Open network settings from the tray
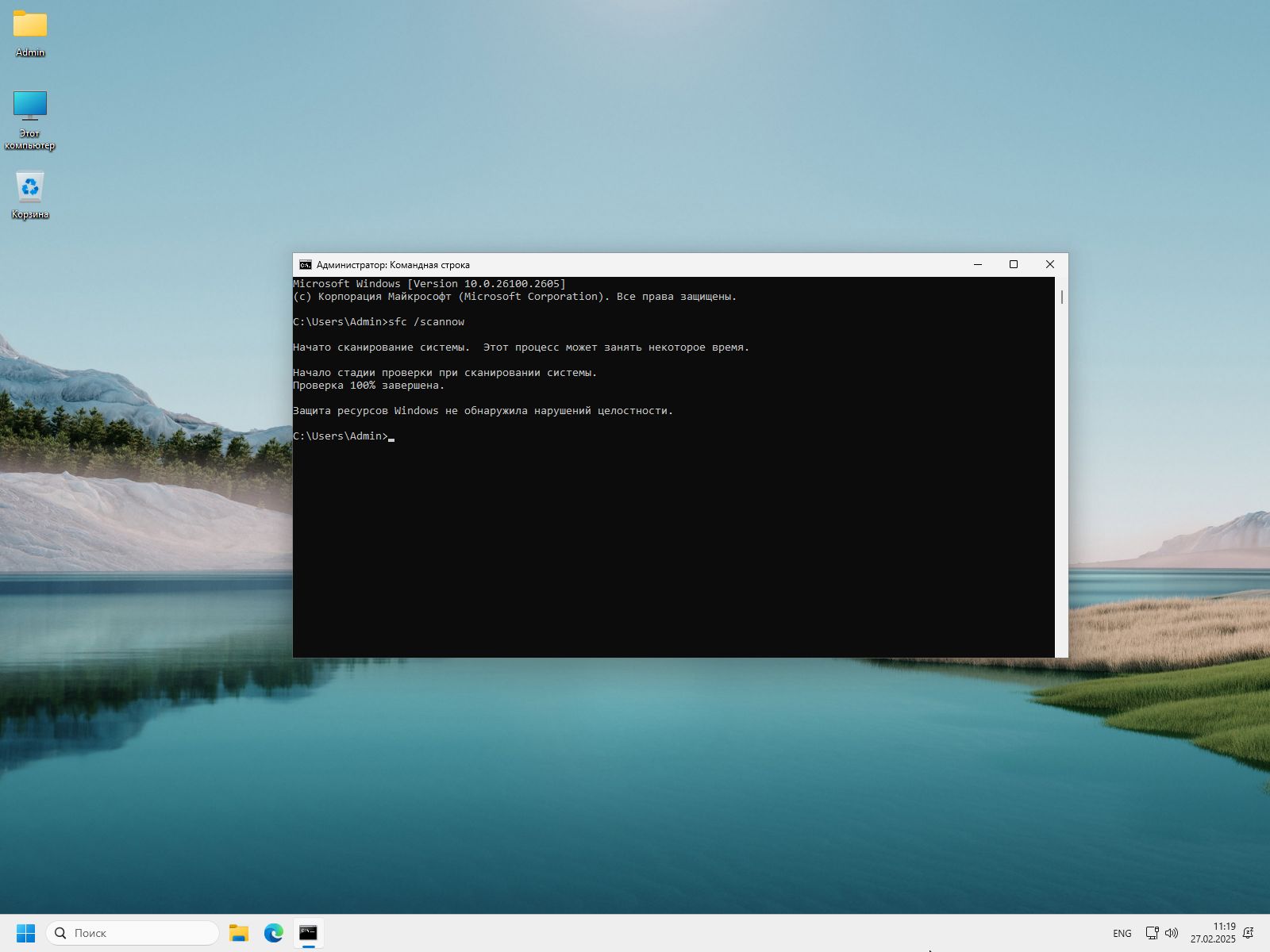 pyautogui.click(x=1152, y=933)
